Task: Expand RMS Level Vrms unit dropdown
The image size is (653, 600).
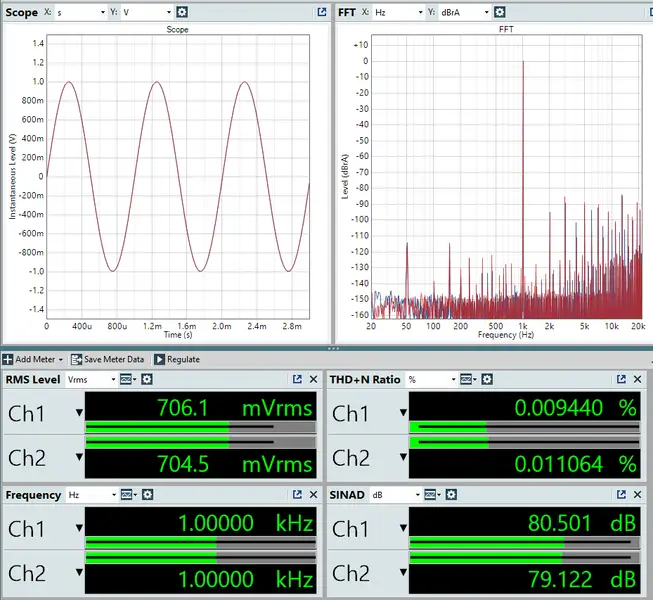Action: pos(89,380)
